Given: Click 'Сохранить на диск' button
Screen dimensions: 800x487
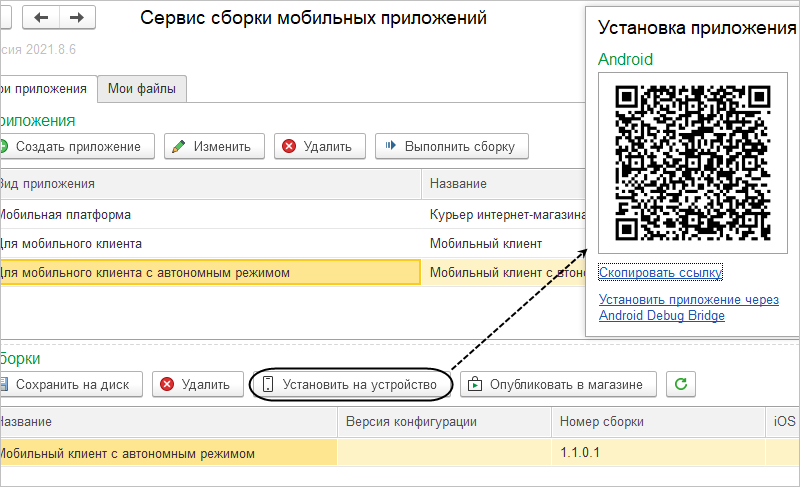Looking at the screenshot, I should pos(70,383).
